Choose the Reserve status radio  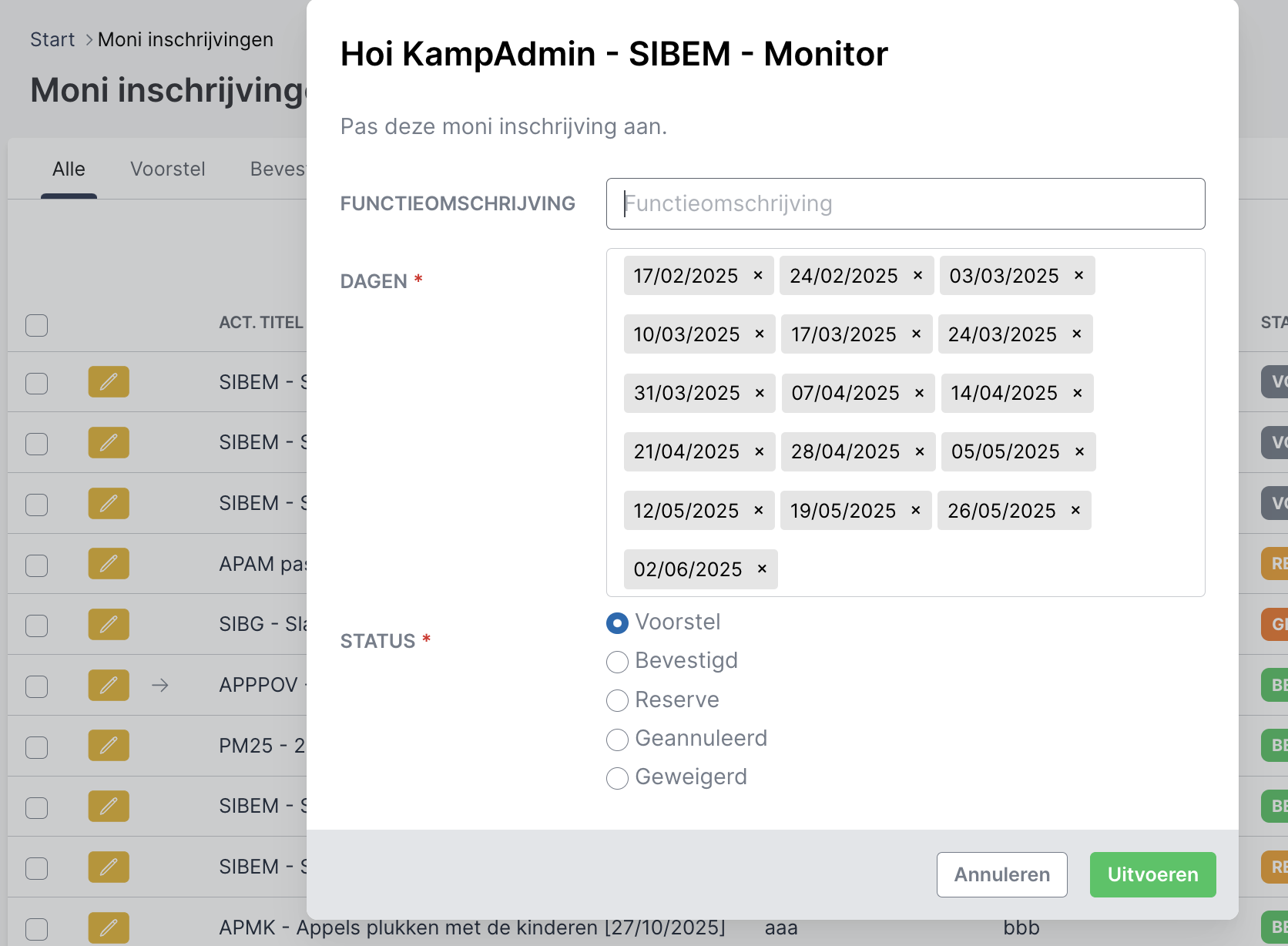[617, 700]
